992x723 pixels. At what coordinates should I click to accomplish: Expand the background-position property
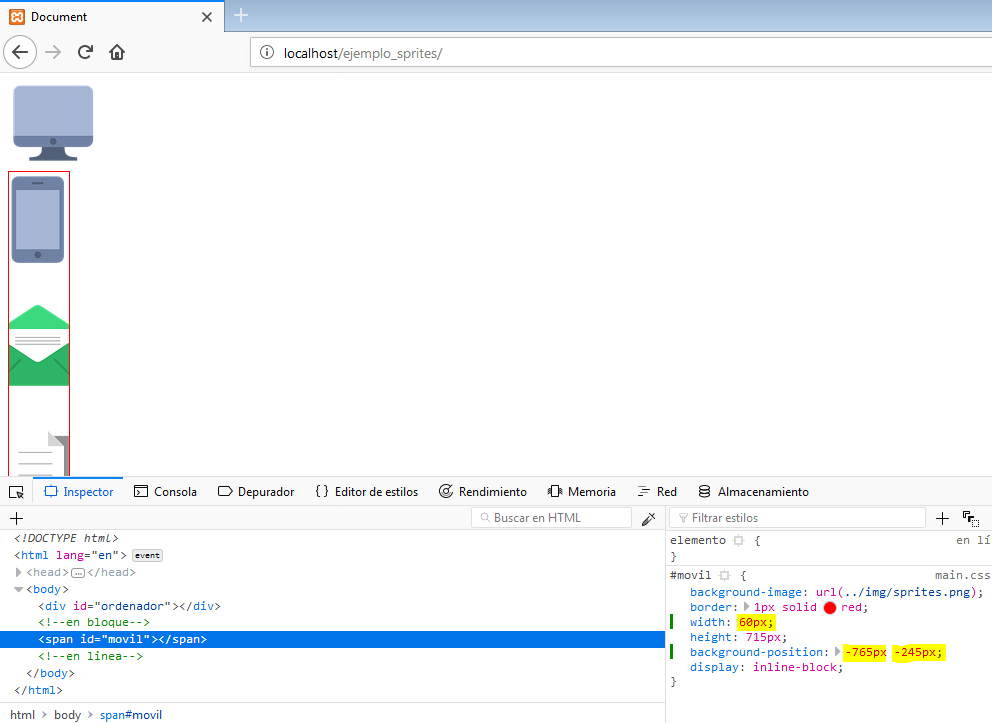[x=839, y=652]
